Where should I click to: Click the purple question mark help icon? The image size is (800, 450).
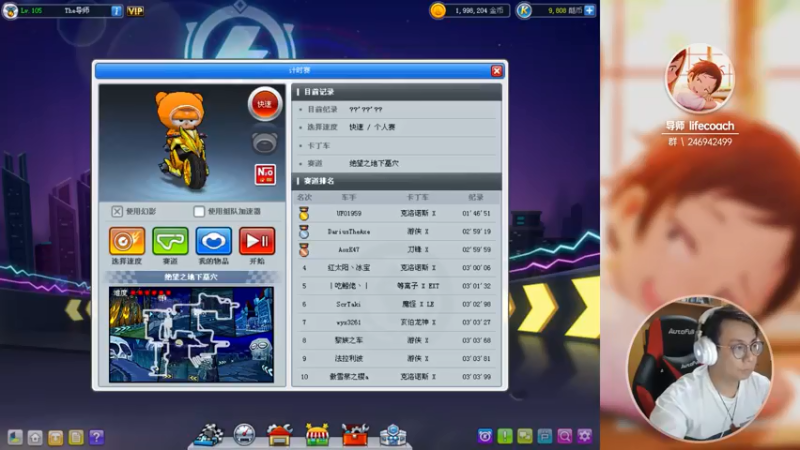click(96, 437)
